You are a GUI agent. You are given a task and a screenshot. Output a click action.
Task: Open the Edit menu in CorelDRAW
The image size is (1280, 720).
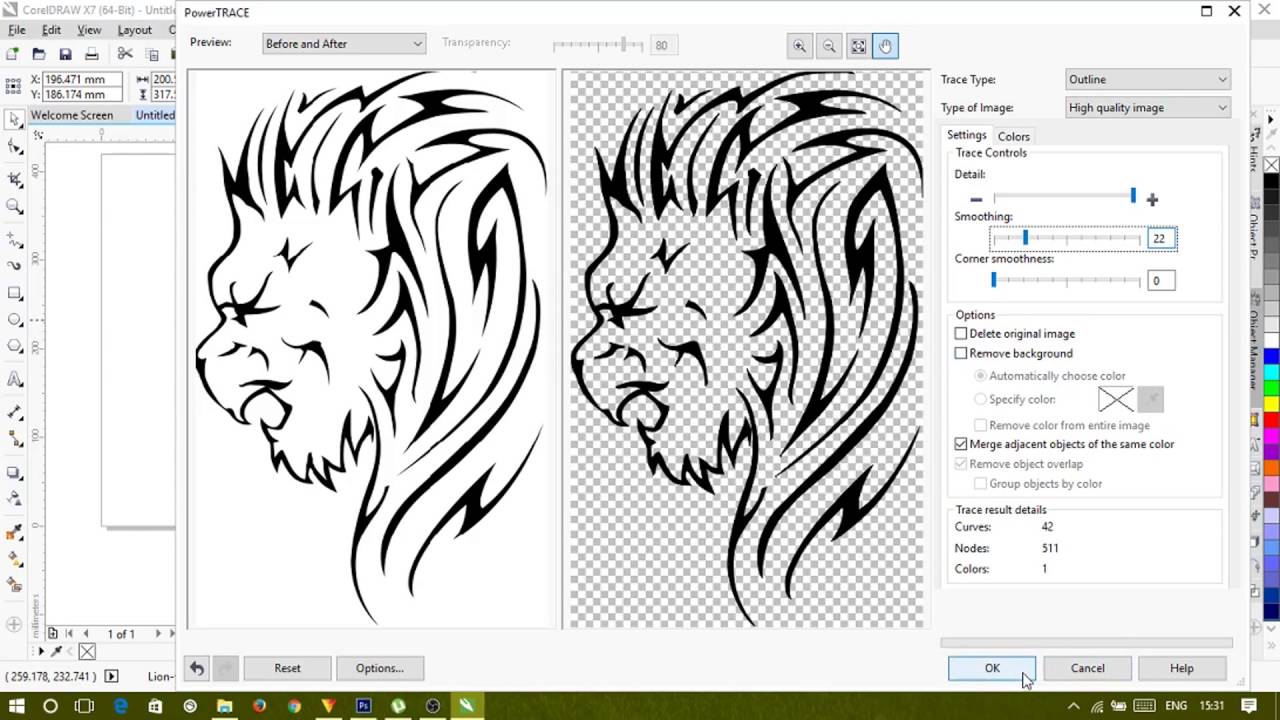51,29
